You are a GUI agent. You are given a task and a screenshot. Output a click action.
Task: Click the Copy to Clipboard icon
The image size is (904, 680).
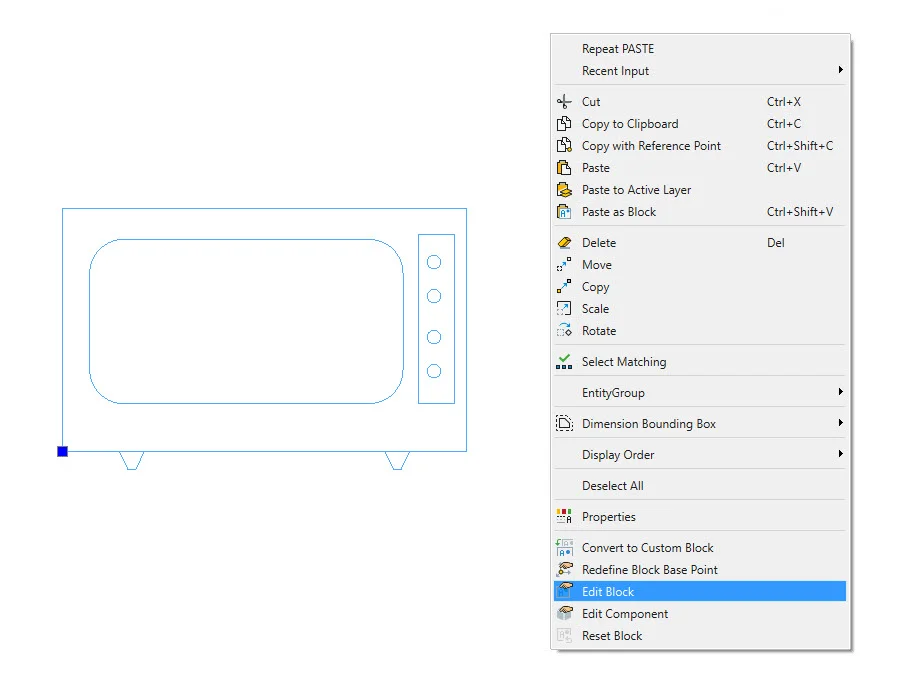(564, 124)
